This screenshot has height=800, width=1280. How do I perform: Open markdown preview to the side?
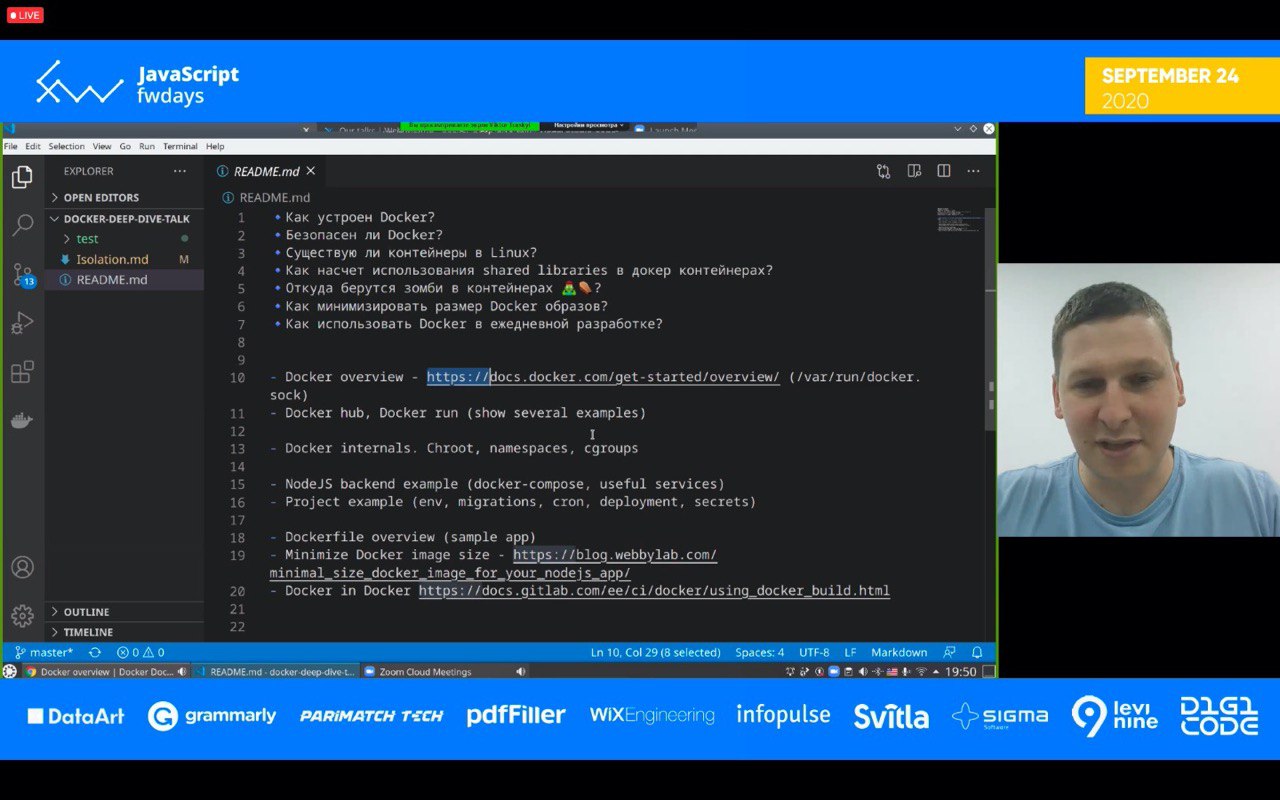pyautogui.click(x=914, y=171)
